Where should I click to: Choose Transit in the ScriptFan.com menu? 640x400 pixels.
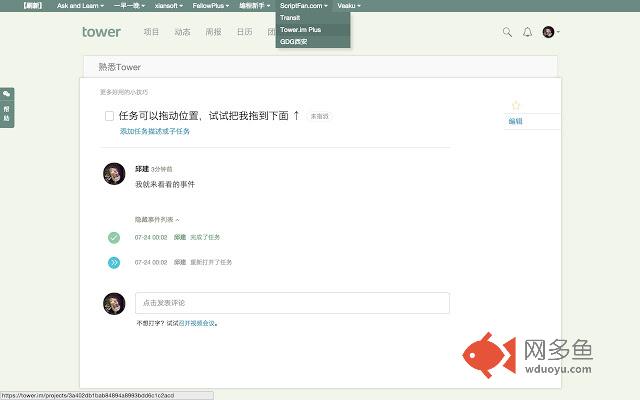point(291,18)
